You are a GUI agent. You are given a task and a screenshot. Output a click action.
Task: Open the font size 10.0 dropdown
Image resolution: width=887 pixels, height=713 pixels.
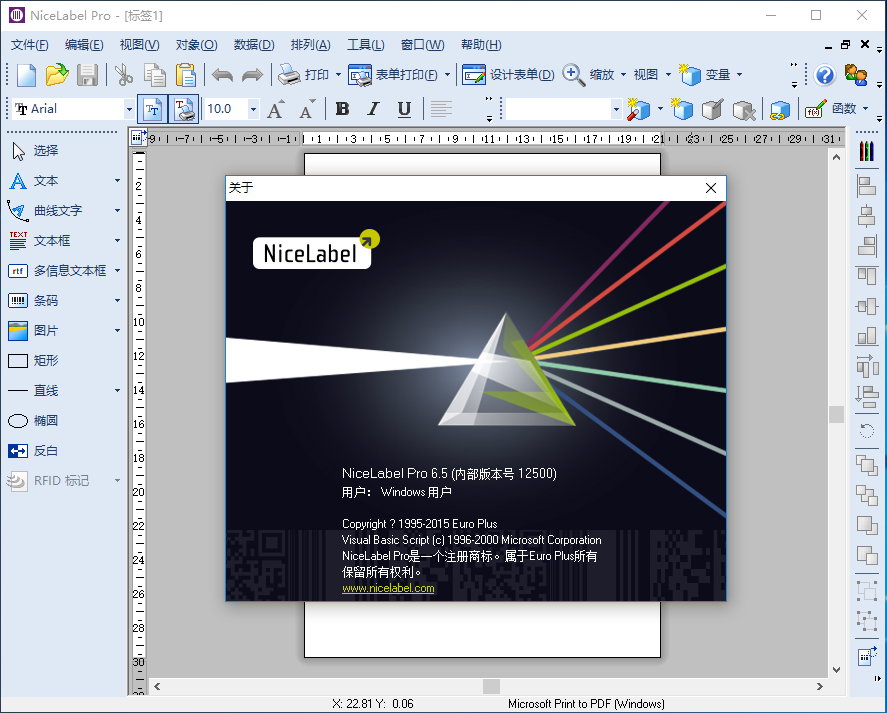click(253, 109)
